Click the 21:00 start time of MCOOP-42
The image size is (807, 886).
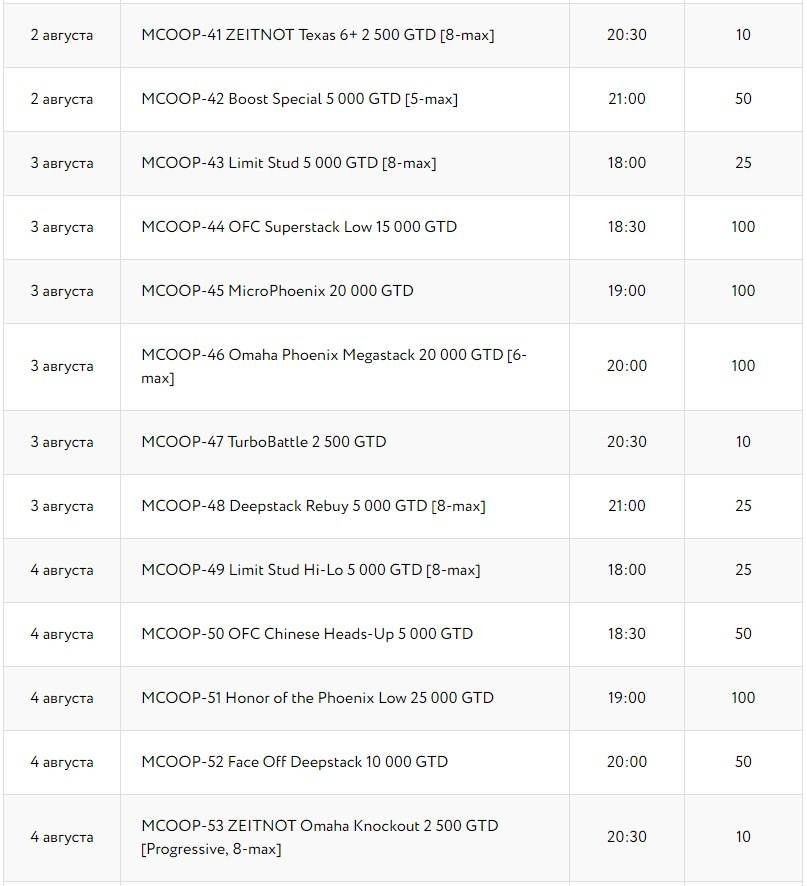tap(626, 99)
